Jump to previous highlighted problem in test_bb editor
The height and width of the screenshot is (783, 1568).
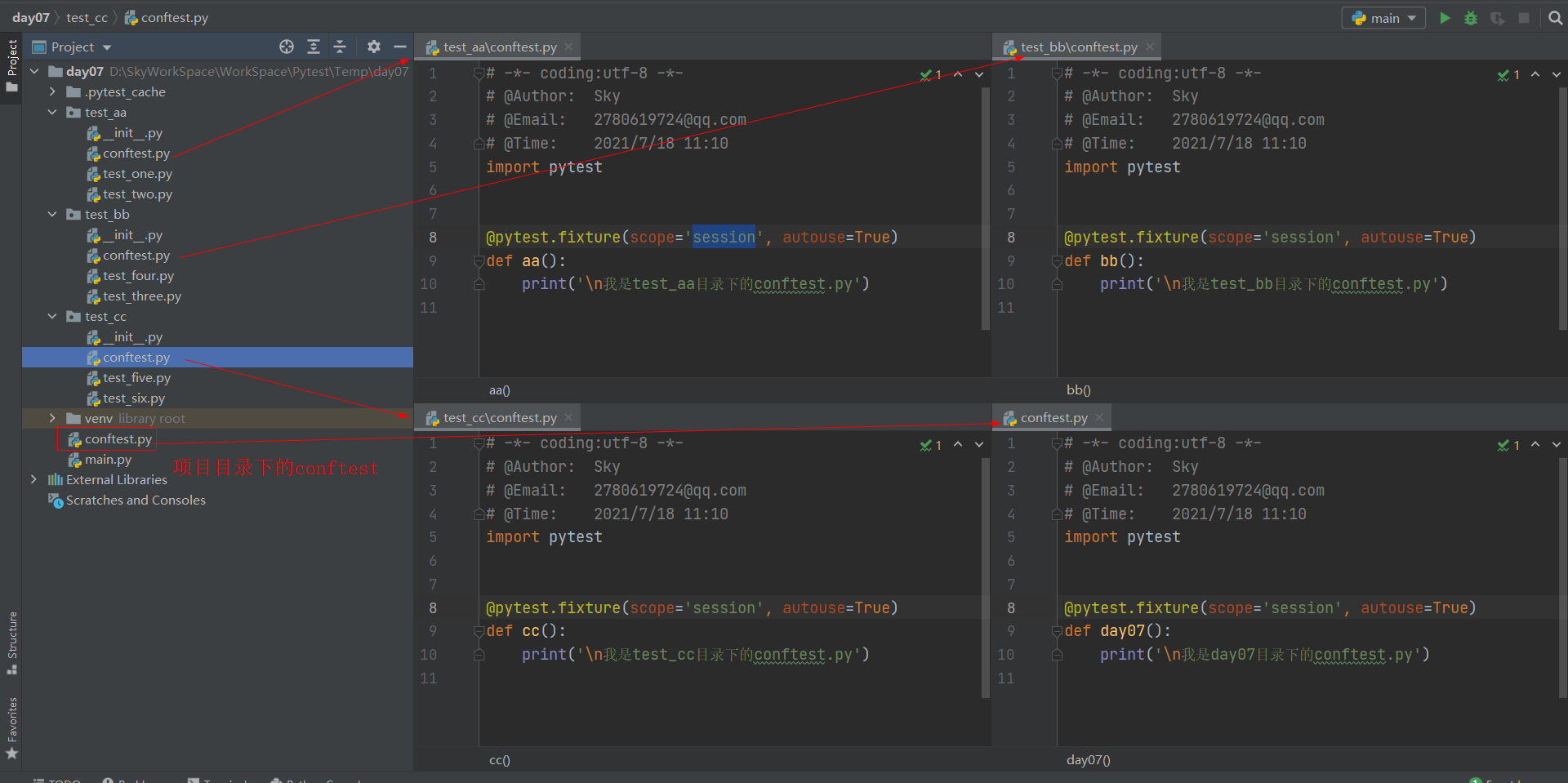click(1535, 74)
